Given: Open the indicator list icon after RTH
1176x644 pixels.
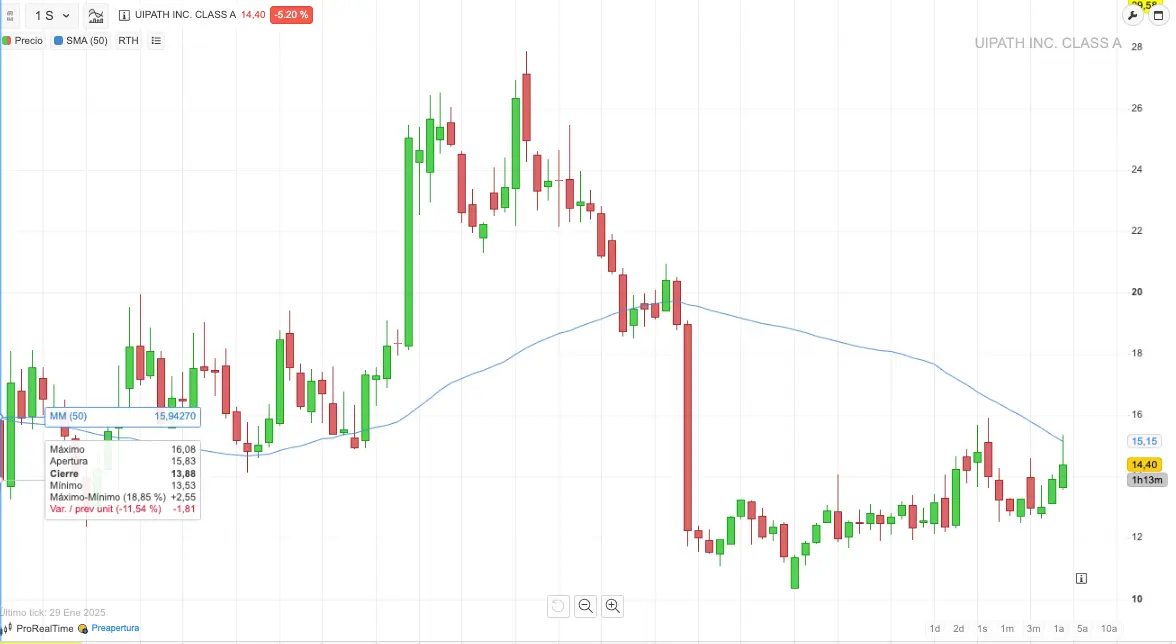Looking at the screenshot, I should (x=156, y=41).
